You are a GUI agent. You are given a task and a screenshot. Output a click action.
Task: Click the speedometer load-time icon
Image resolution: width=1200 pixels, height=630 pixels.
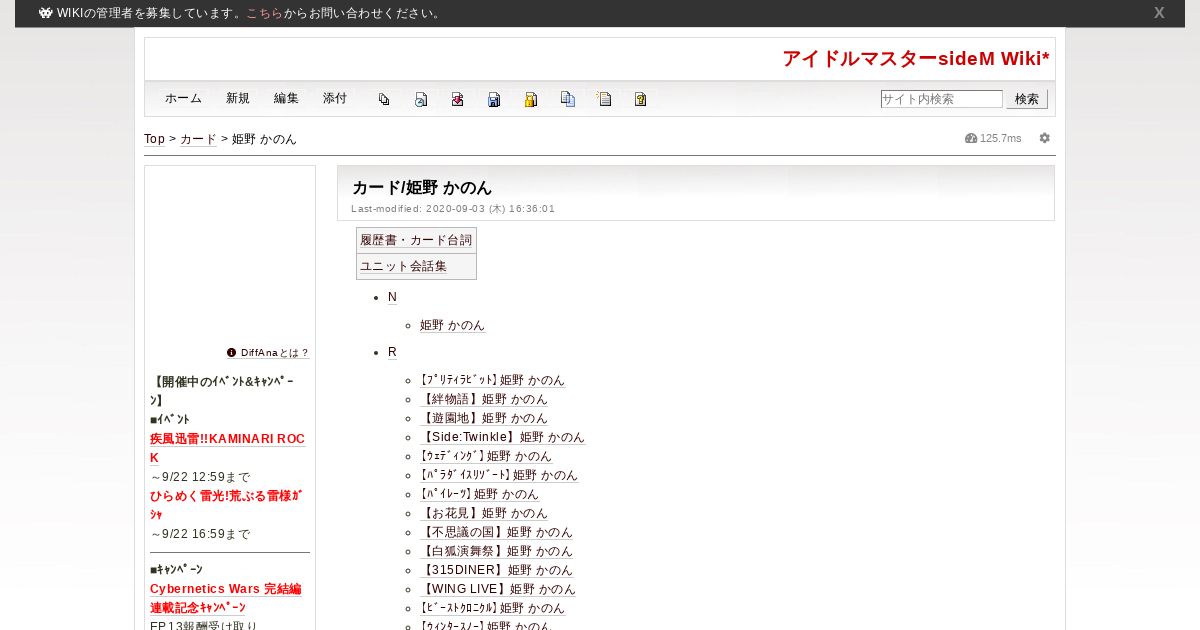point(970,138)
